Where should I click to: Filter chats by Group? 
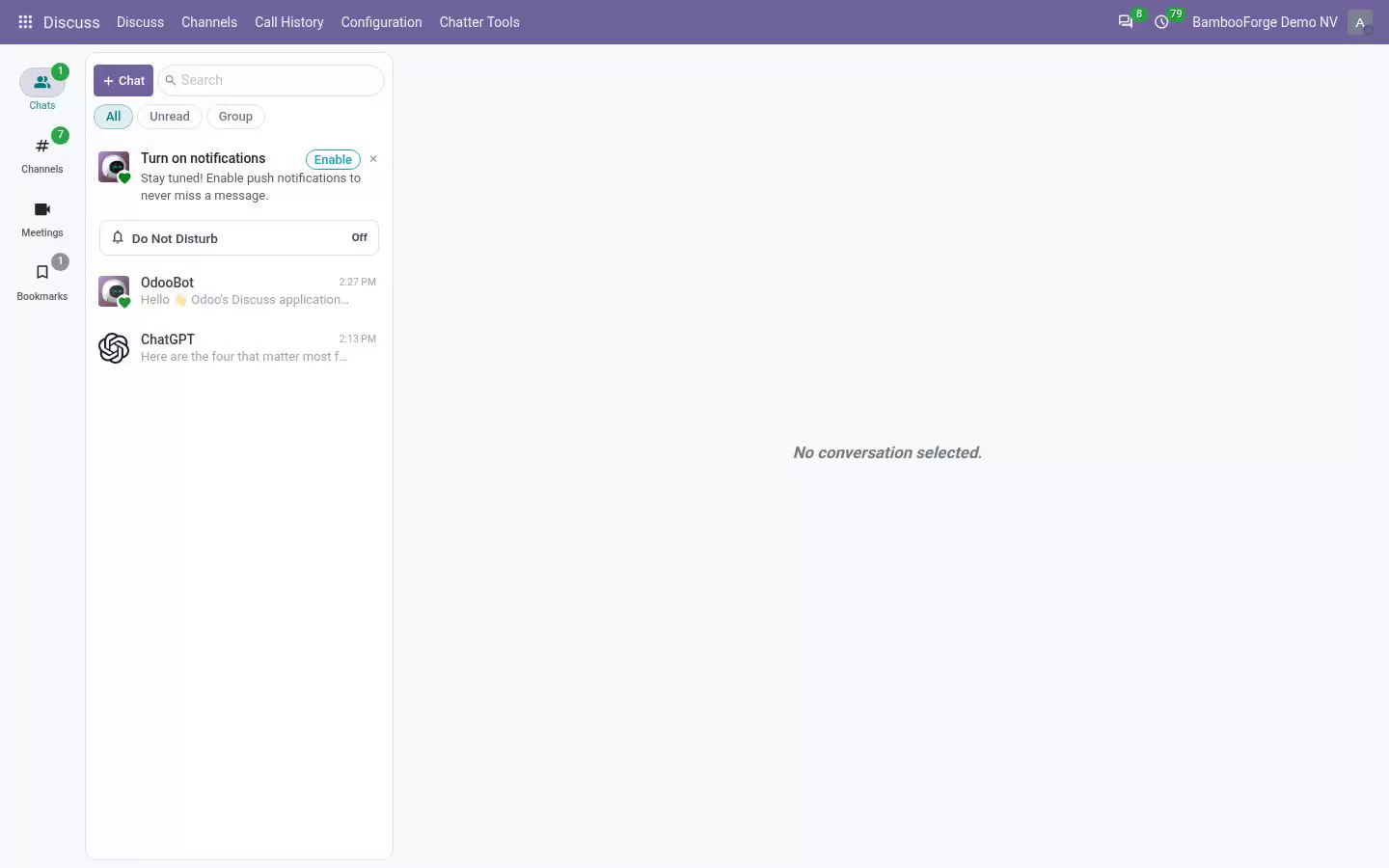[235, 117]
